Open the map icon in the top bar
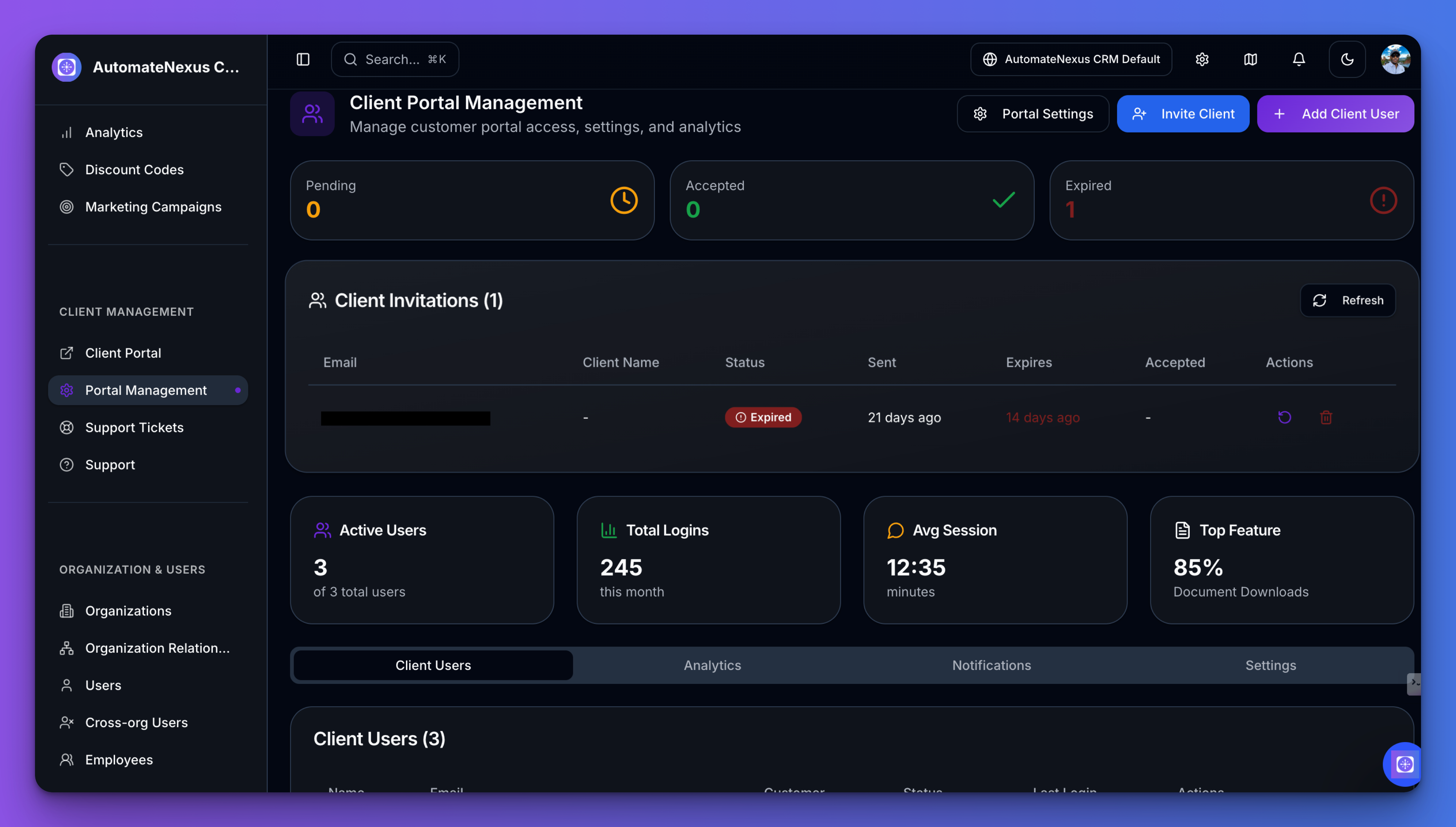This screenshot has height=827, width=1456. point(1250,59)
